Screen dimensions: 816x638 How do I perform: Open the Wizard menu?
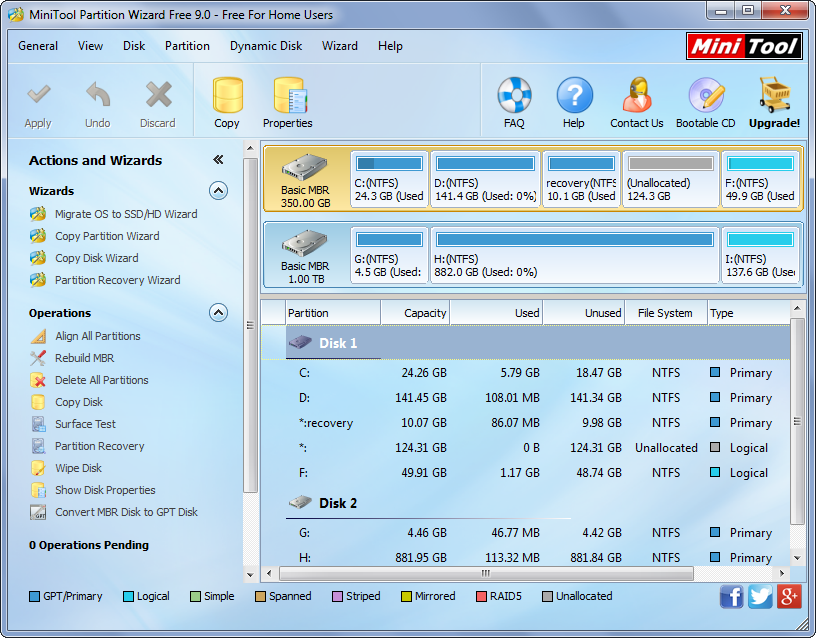tap(340, 46)
